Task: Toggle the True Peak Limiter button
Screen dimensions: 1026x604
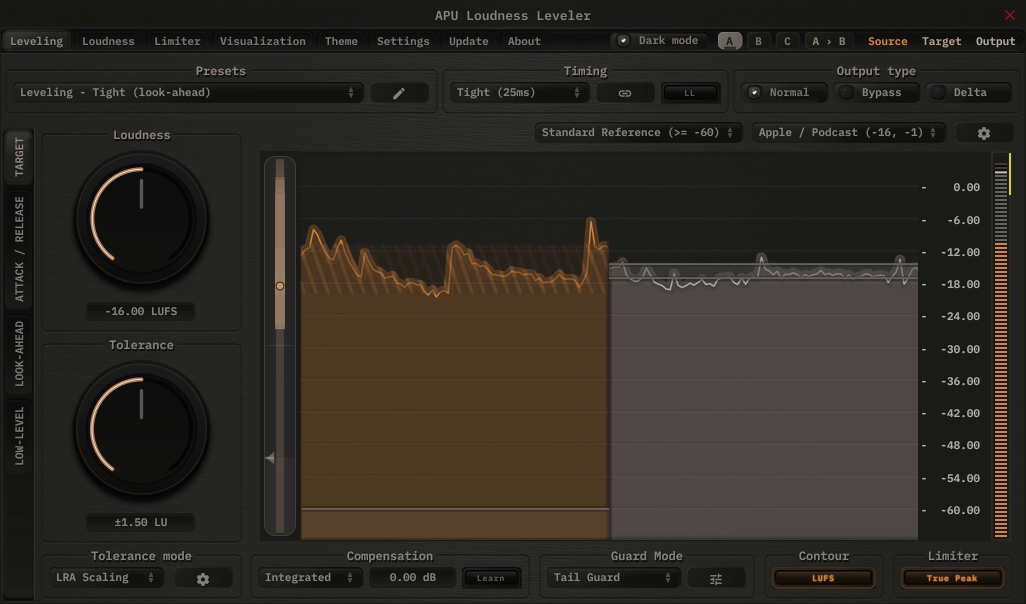Action: (x=952, y=578)
